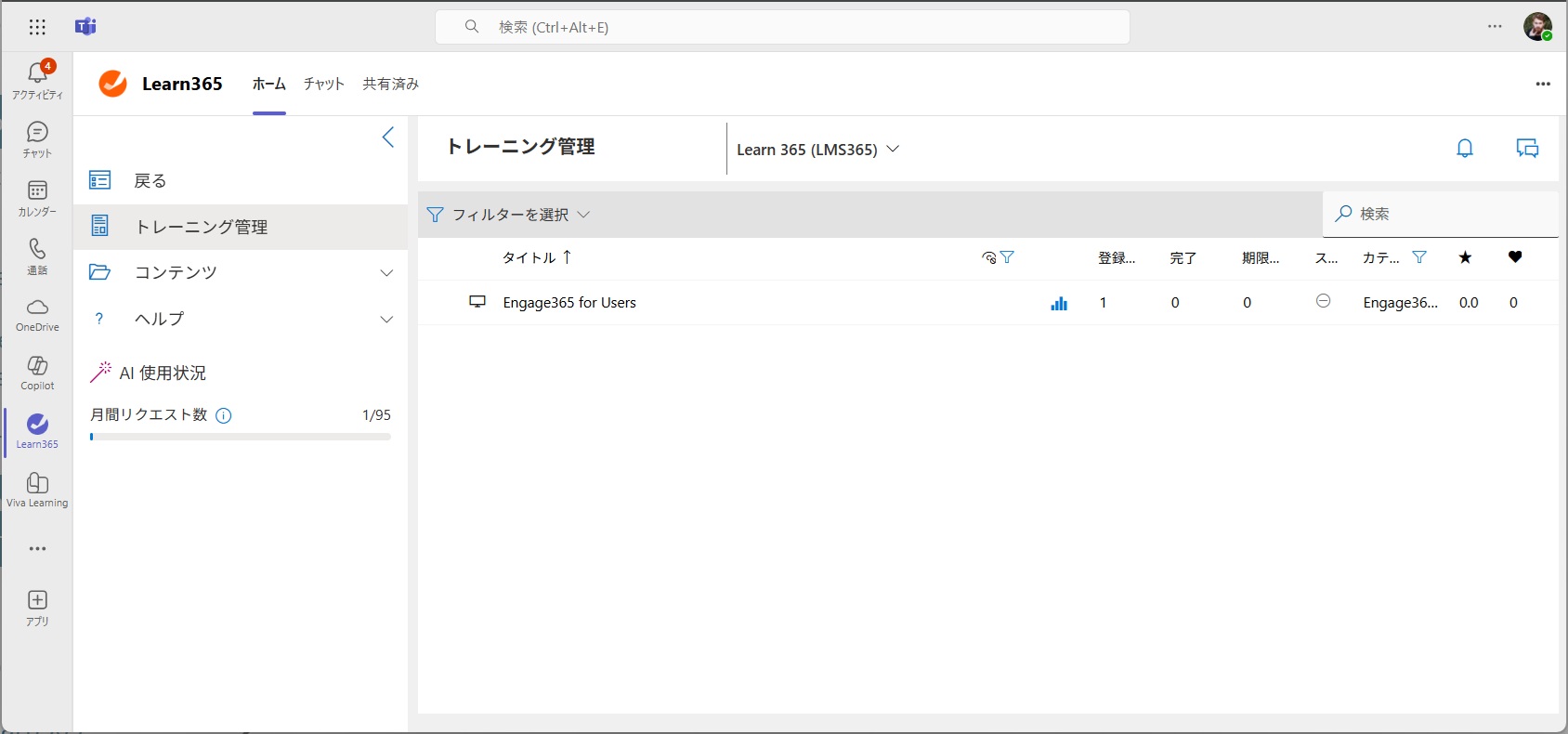The image size is (1568, 734).
Task: Open the Calendar app in sidebar
Action: point(37,198)
